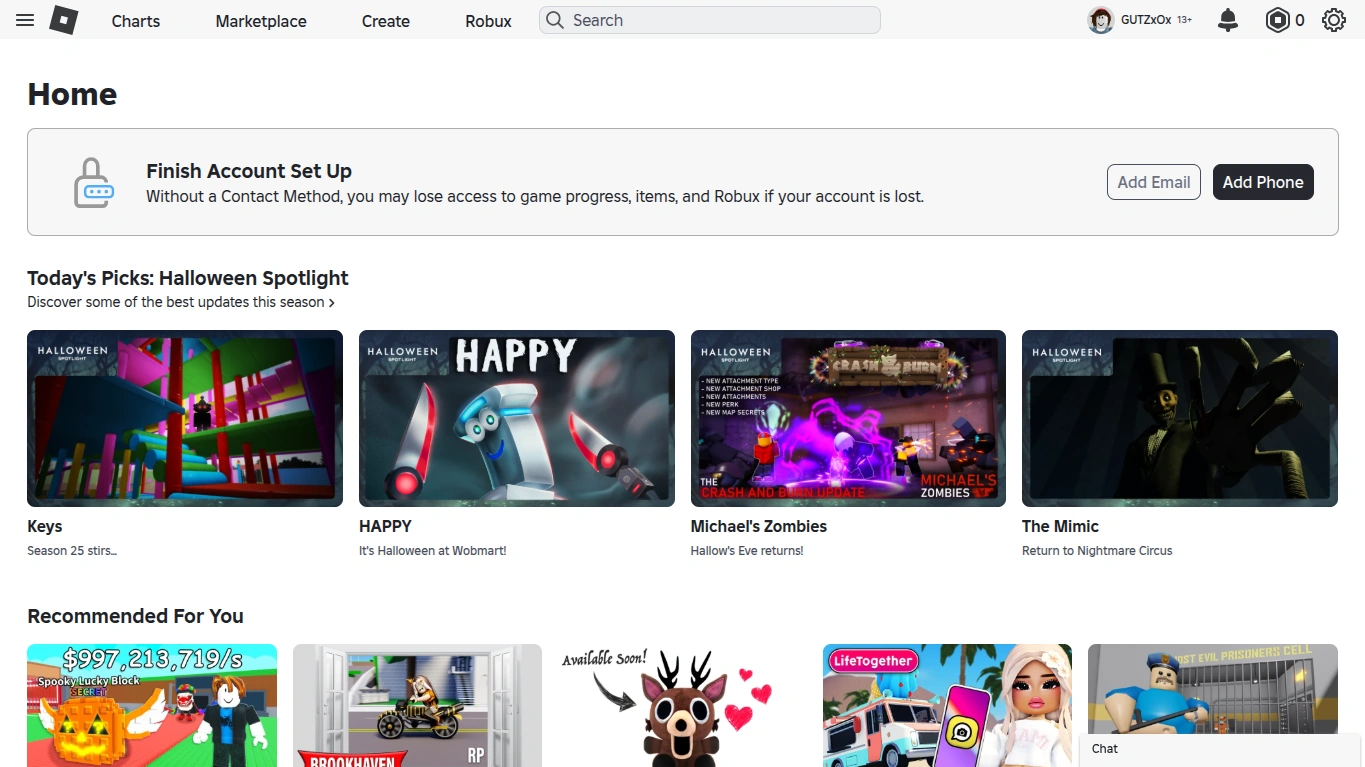The width and height of the screenshot is (1365, 767).
Task: Open the Keys game thumbnail
Action: click(x=185, y=418)
